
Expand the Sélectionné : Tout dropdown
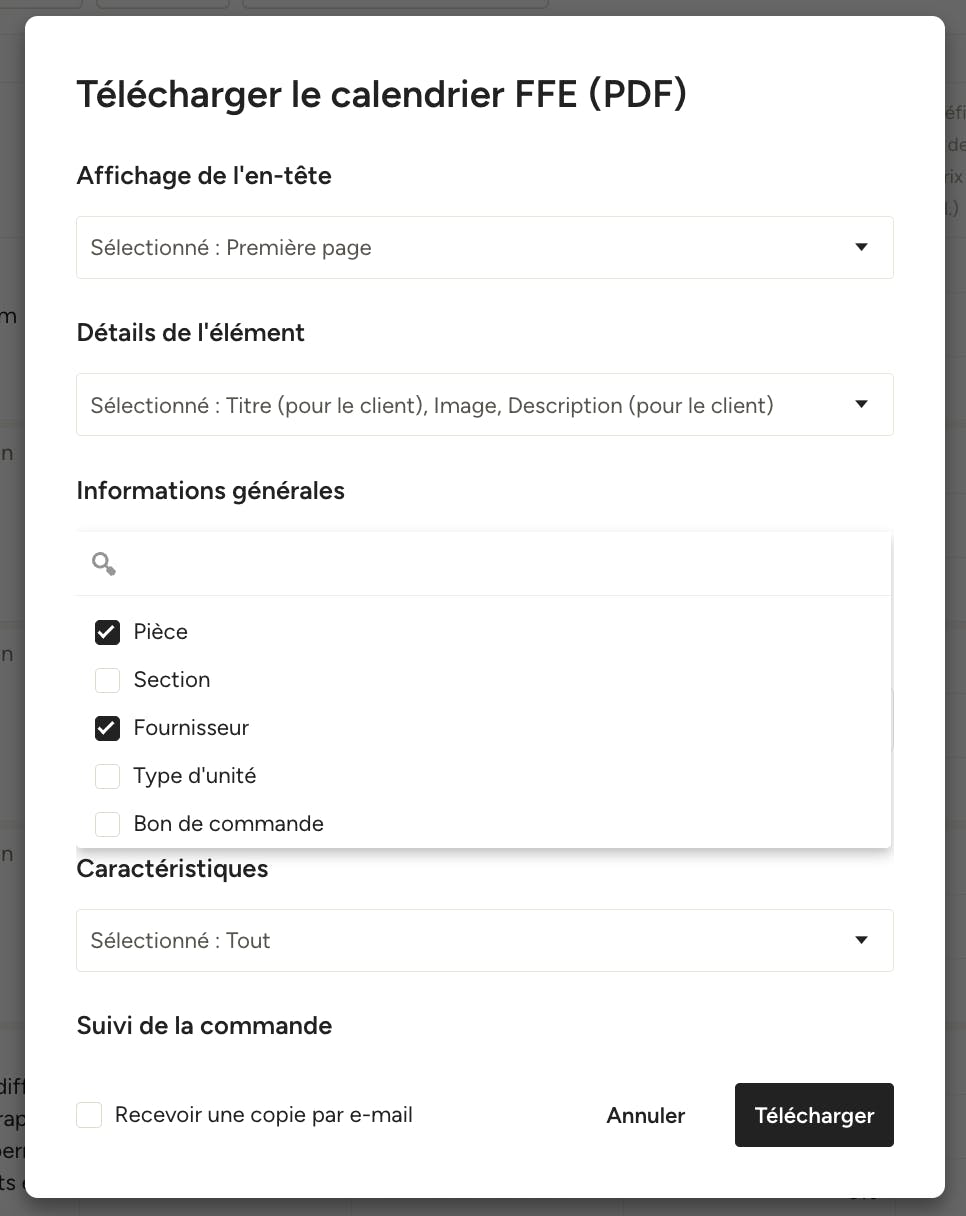(485, 940)
